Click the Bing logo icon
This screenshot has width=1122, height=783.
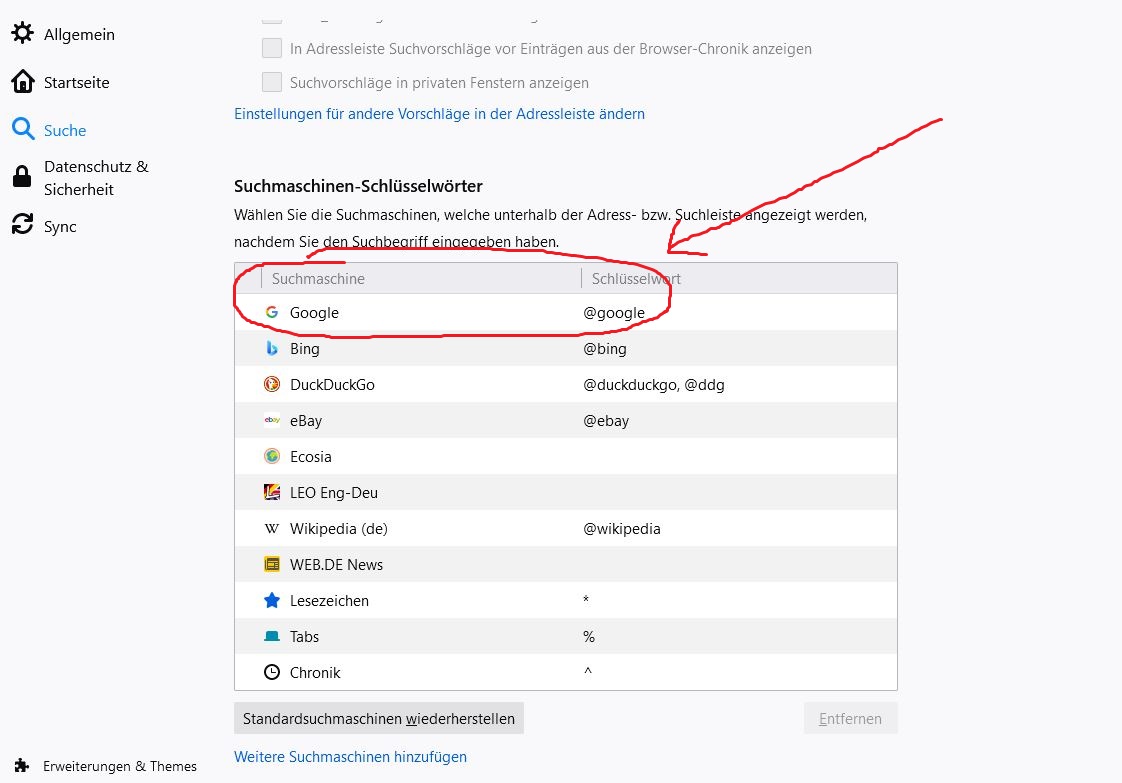(271, 349)
